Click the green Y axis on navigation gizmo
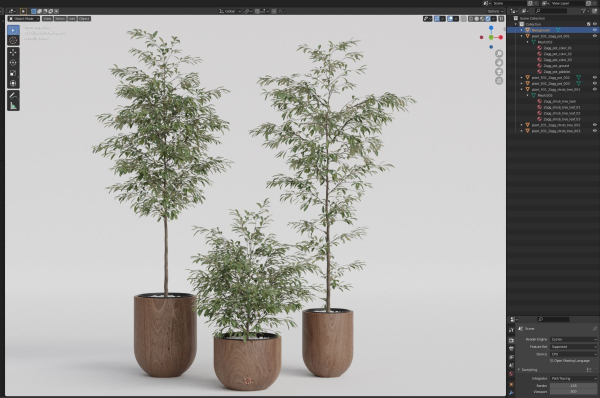This screenshot has height=398, width=600. coord(491,38)
